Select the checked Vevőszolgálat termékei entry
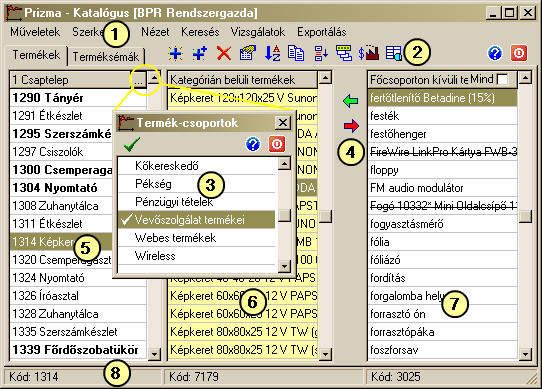The width and height of the screenshot is (542, 389). click(197, 220)
